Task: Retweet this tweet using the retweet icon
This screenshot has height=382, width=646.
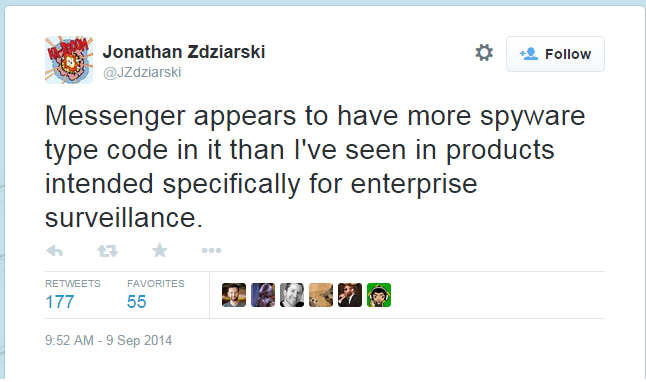Action: [x=108, y=251]
